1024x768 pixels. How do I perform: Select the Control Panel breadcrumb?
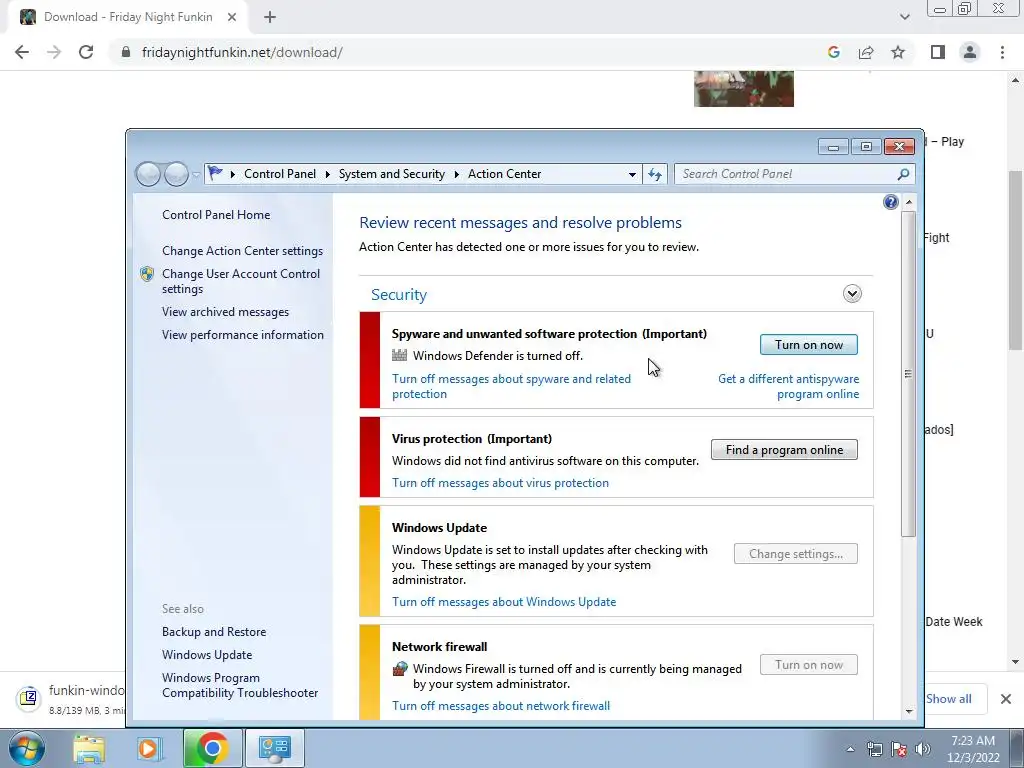[280, 174]
